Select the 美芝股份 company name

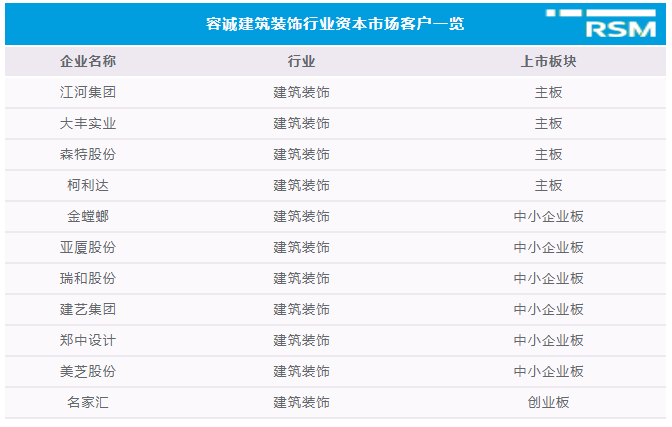88,371
